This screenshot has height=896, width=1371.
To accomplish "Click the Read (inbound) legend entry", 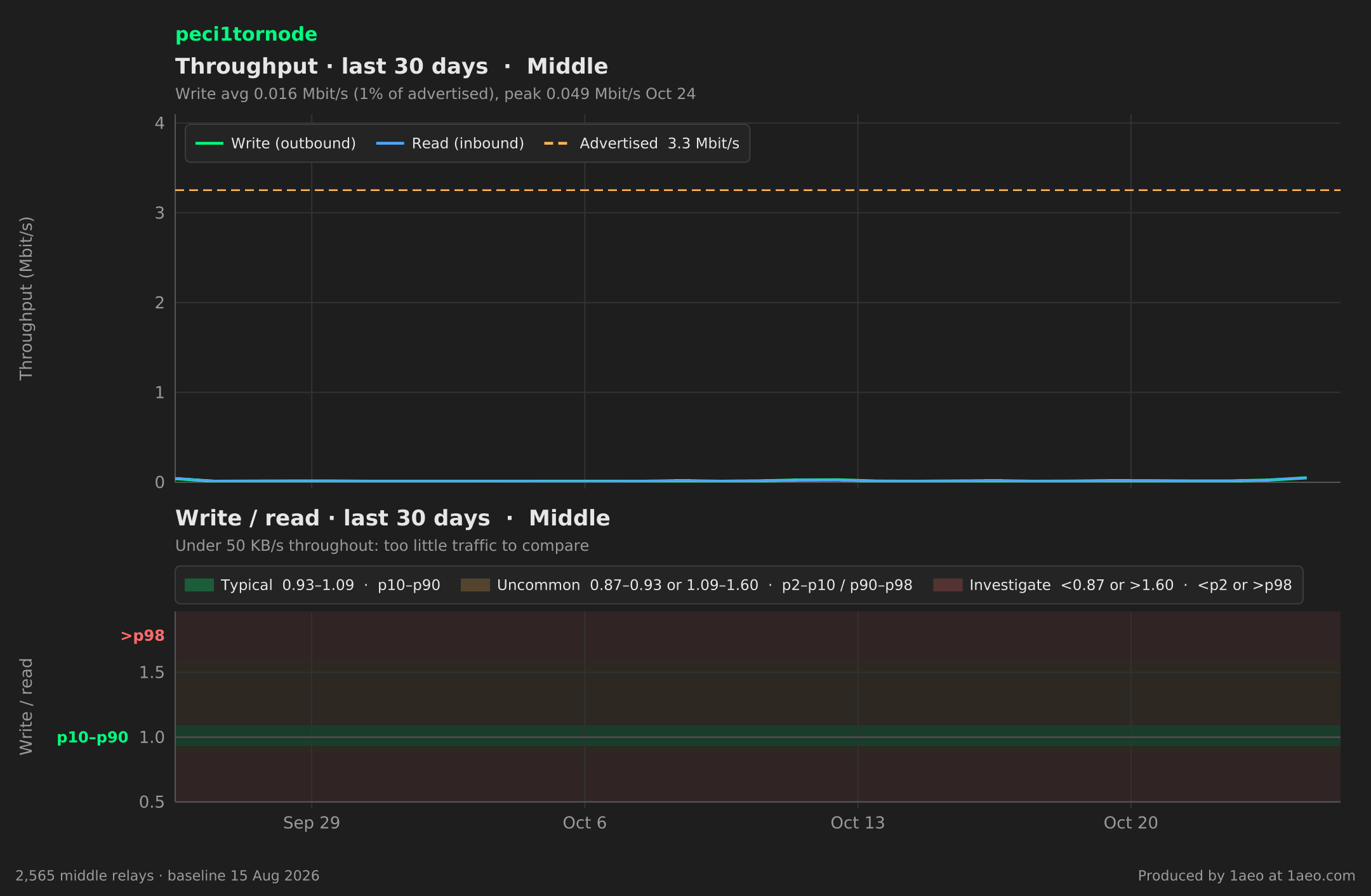I will tap(450, 143).
